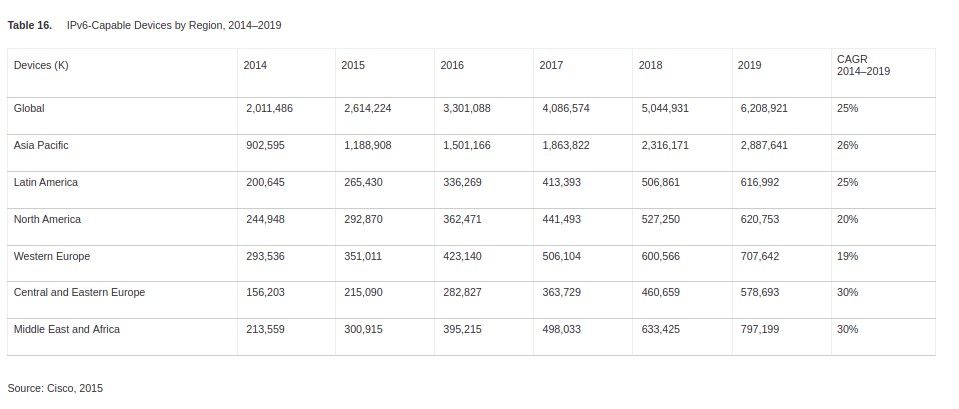Screen dimensions: 959x409
Task: Select the 2015 column header
Action: tap(353, 65)
